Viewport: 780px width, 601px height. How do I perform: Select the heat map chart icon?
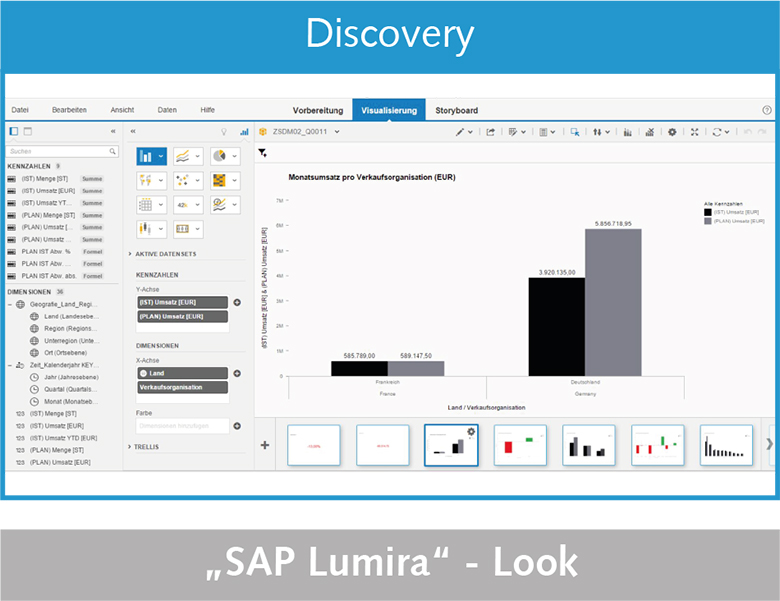pyautogui.click(x=219, y=180)
